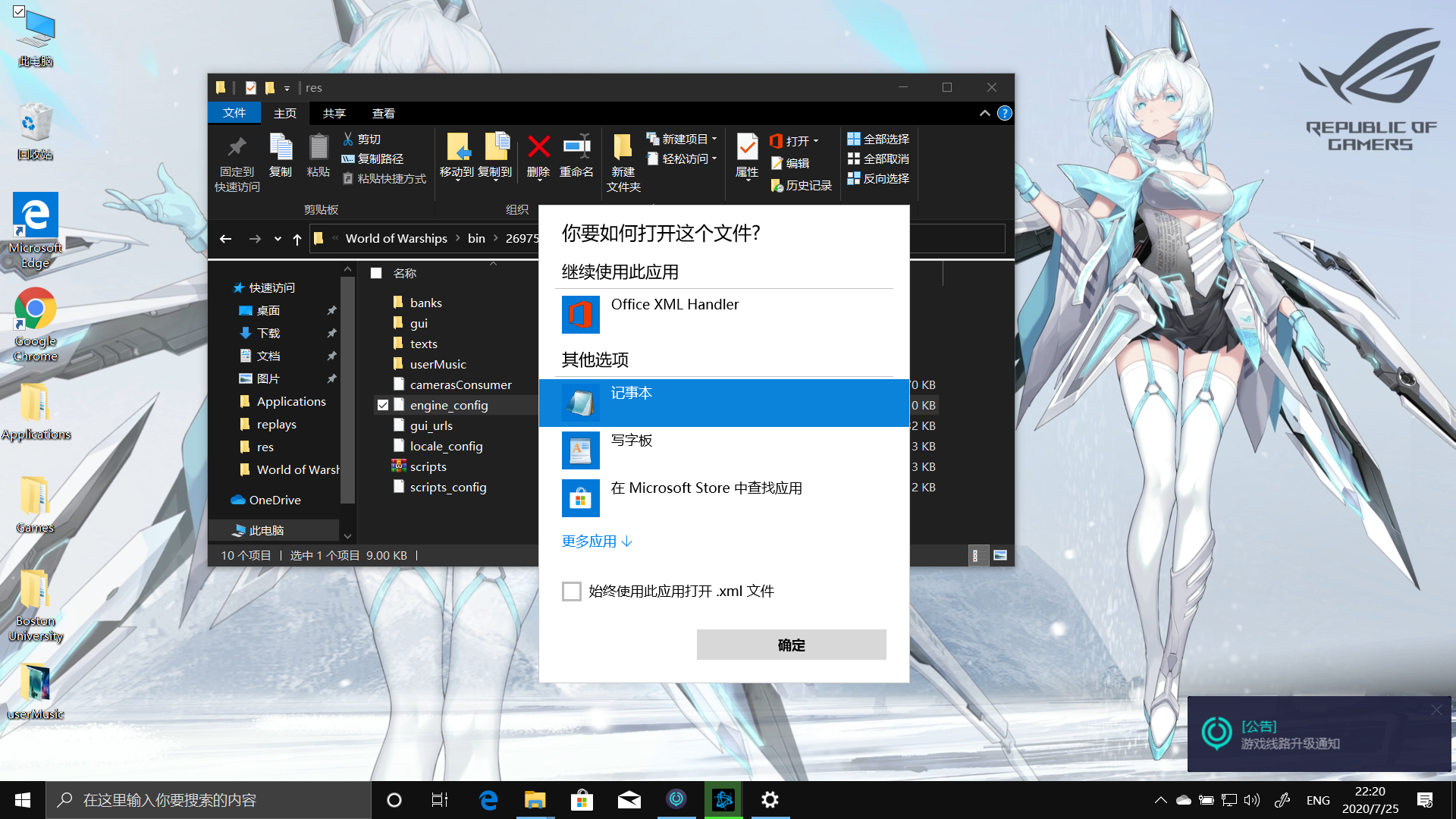Click bin breadcrumb segment
The width and height of the screenshot is (1456, 819).
(x=476, y=239)
